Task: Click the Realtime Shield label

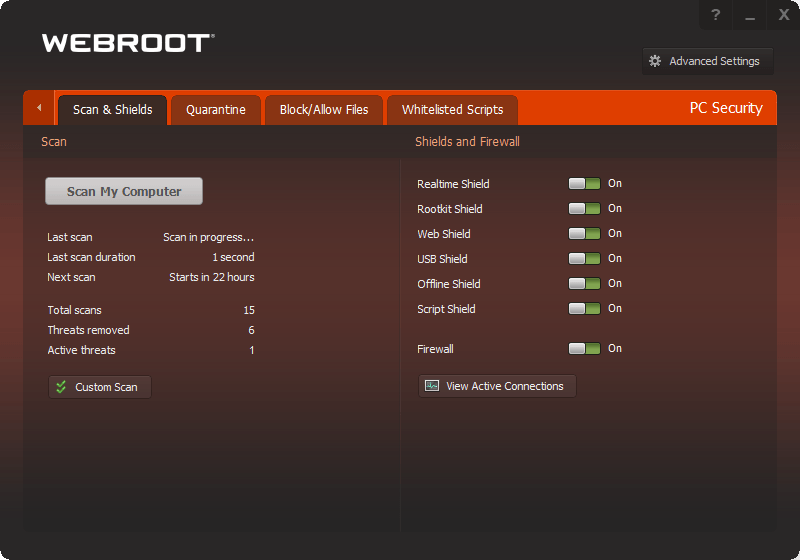Action: 453,184
